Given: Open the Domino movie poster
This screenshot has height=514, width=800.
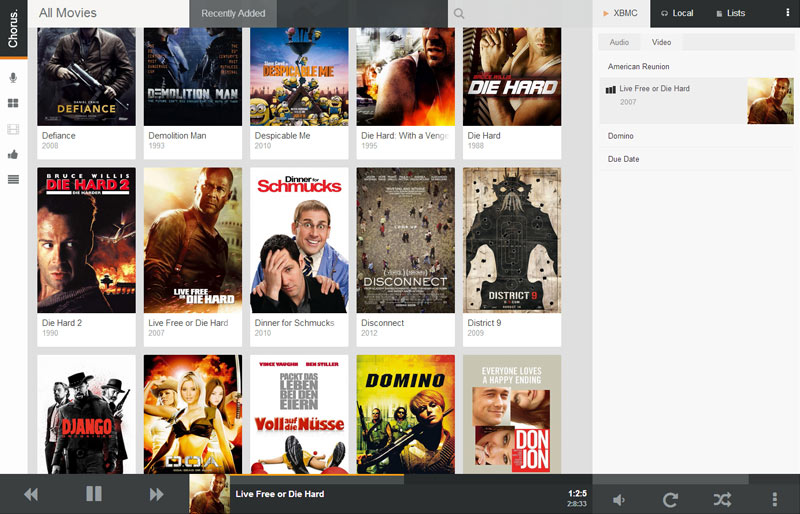Looking at the screenshot, I should click(x=406, y=414).
